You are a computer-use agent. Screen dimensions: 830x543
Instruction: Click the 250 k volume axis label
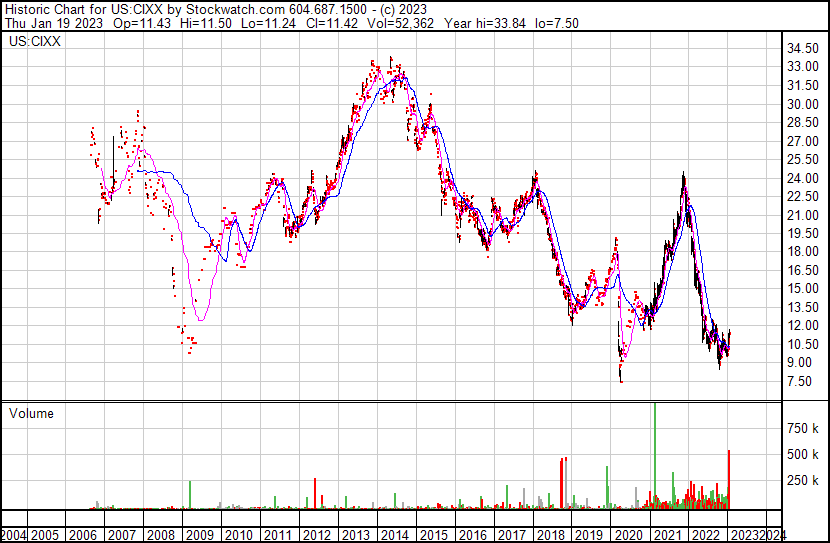803,480
